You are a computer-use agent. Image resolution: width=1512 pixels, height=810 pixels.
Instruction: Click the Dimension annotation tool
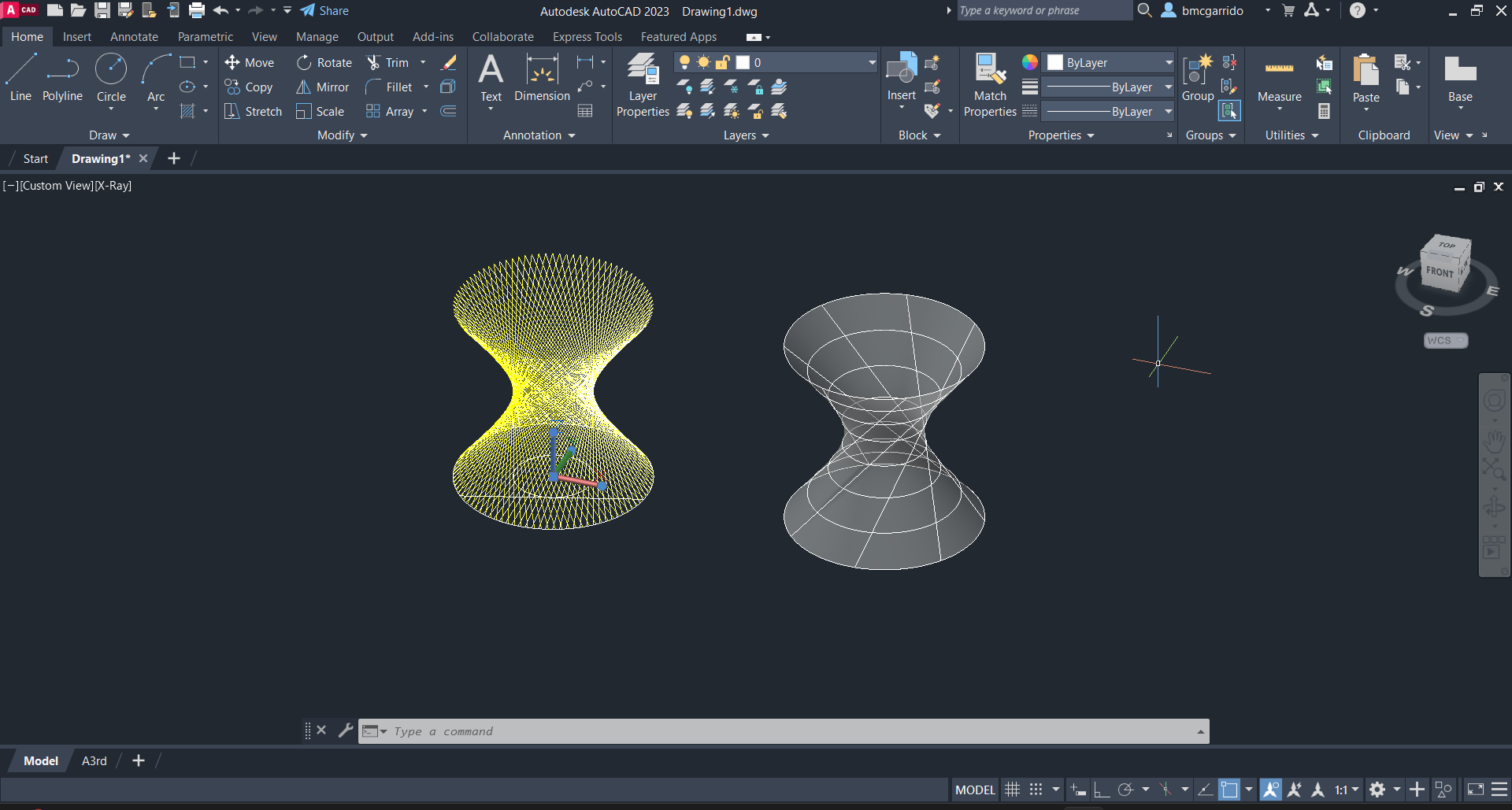pyautogui.click(x=542, y=77)
